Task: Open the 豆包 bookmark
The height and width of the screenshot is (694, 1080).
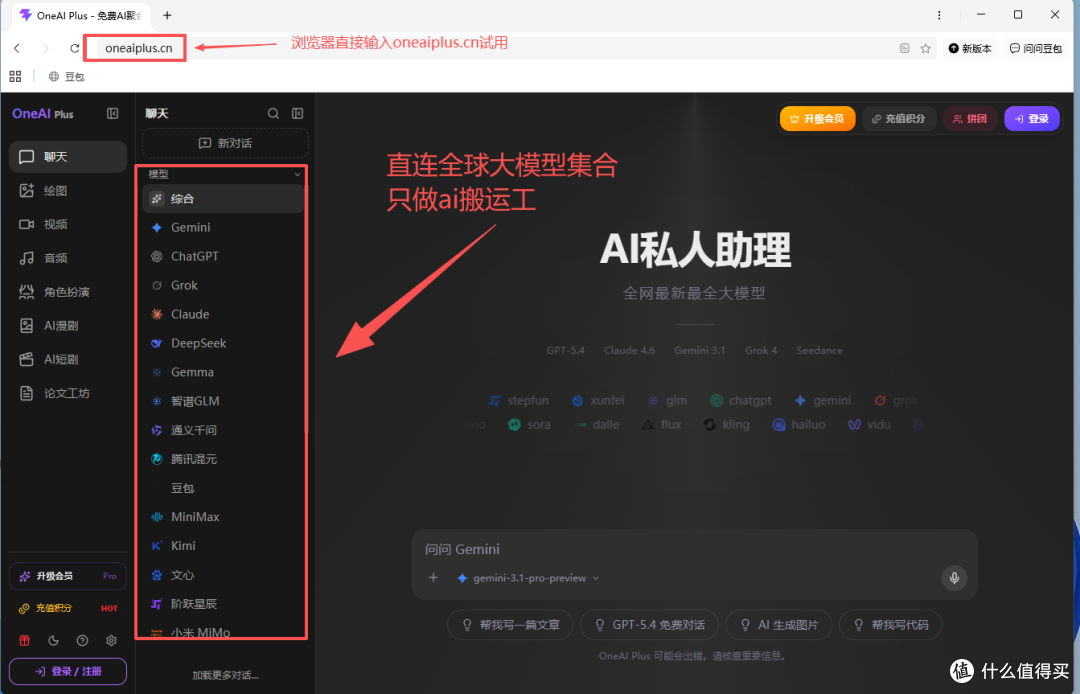Action: click(x=66, y=76)
